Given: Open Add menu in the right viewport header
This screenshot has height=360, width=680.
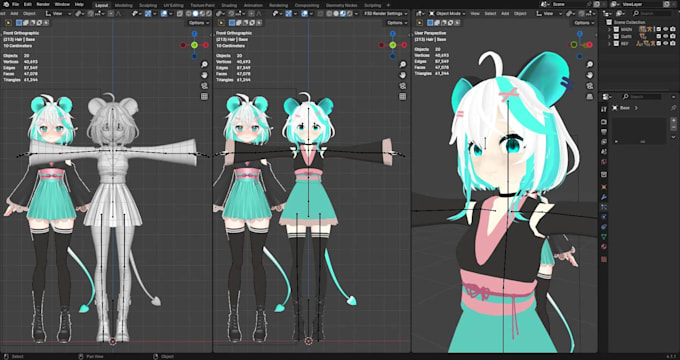Looking at the screenshot, I should [505, 13].
